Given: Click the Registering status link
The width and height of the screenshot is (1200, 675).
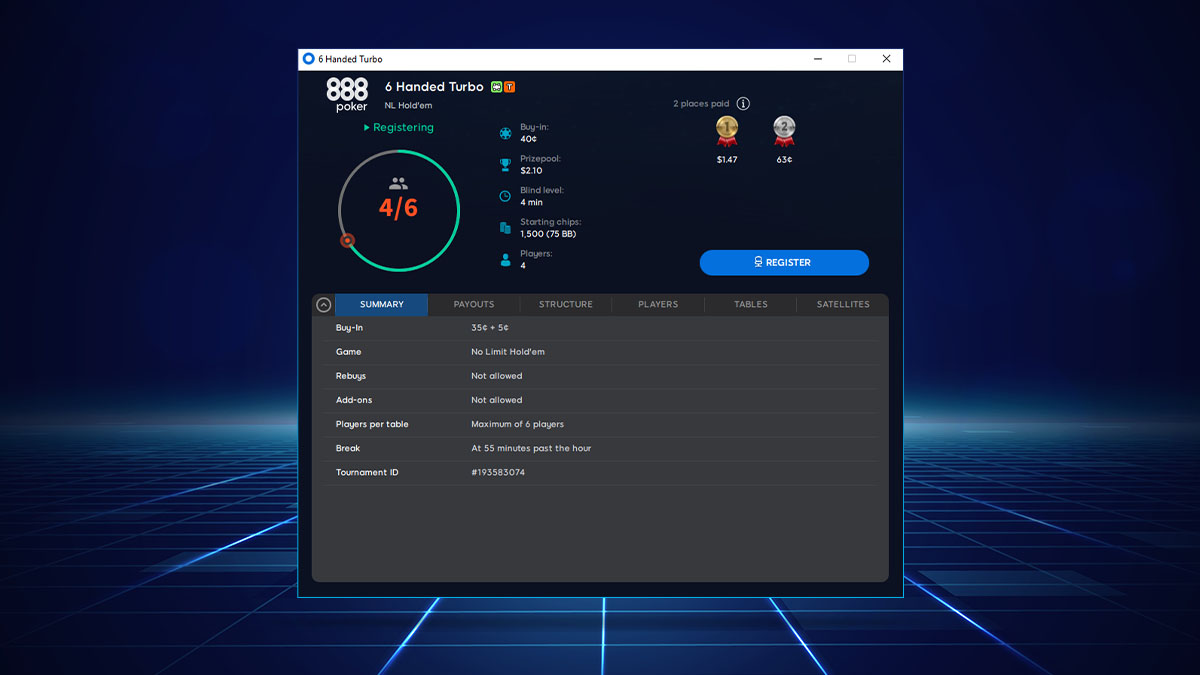Looking at the screenshot, I should coord(399,127).
